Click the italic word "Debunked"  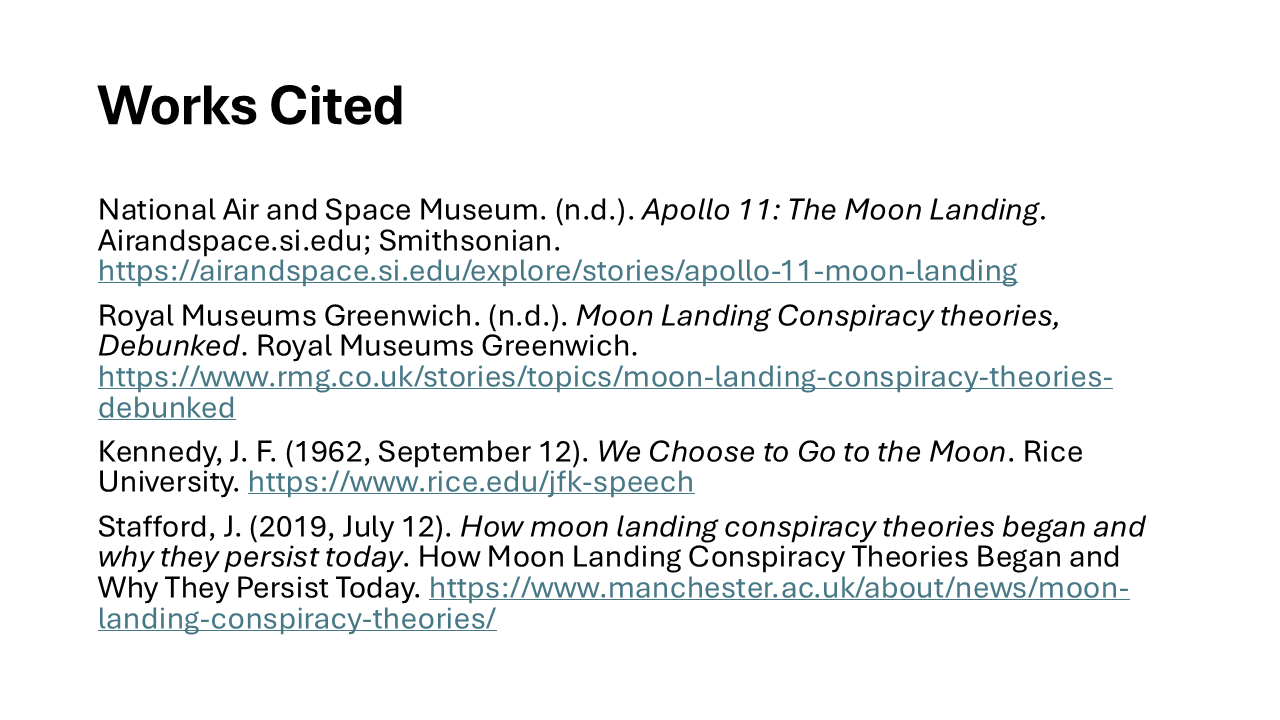click(169, 347)
